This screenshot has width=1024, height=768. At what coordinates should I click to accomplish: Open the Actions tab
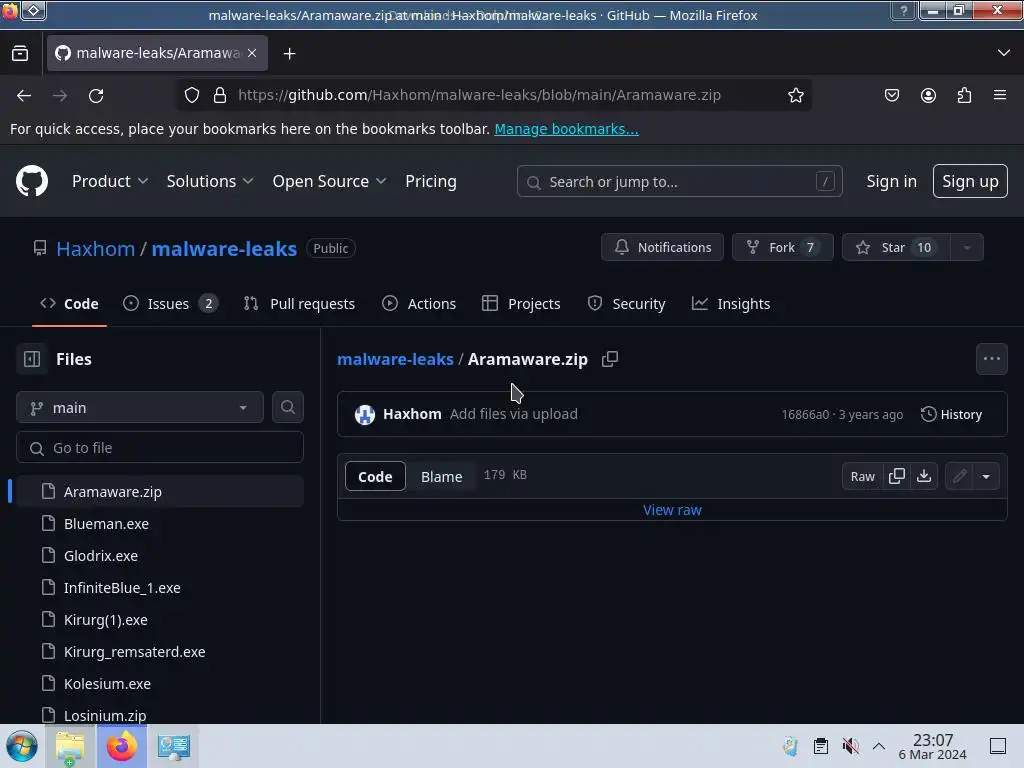pyautogui.click(x=419, y=304)
